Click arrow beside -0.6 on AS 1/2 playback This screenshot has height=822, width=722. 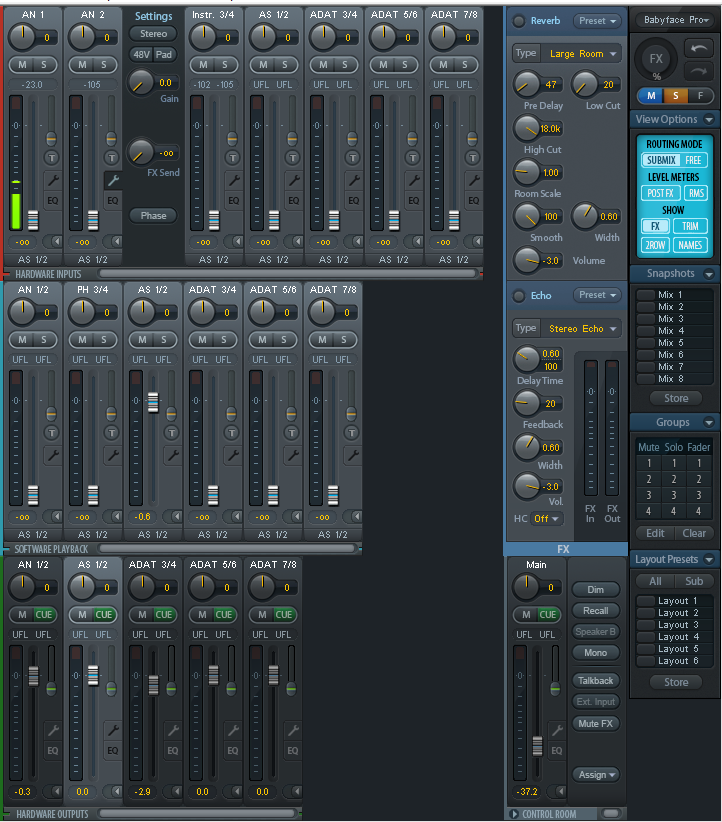coord(173,516)
